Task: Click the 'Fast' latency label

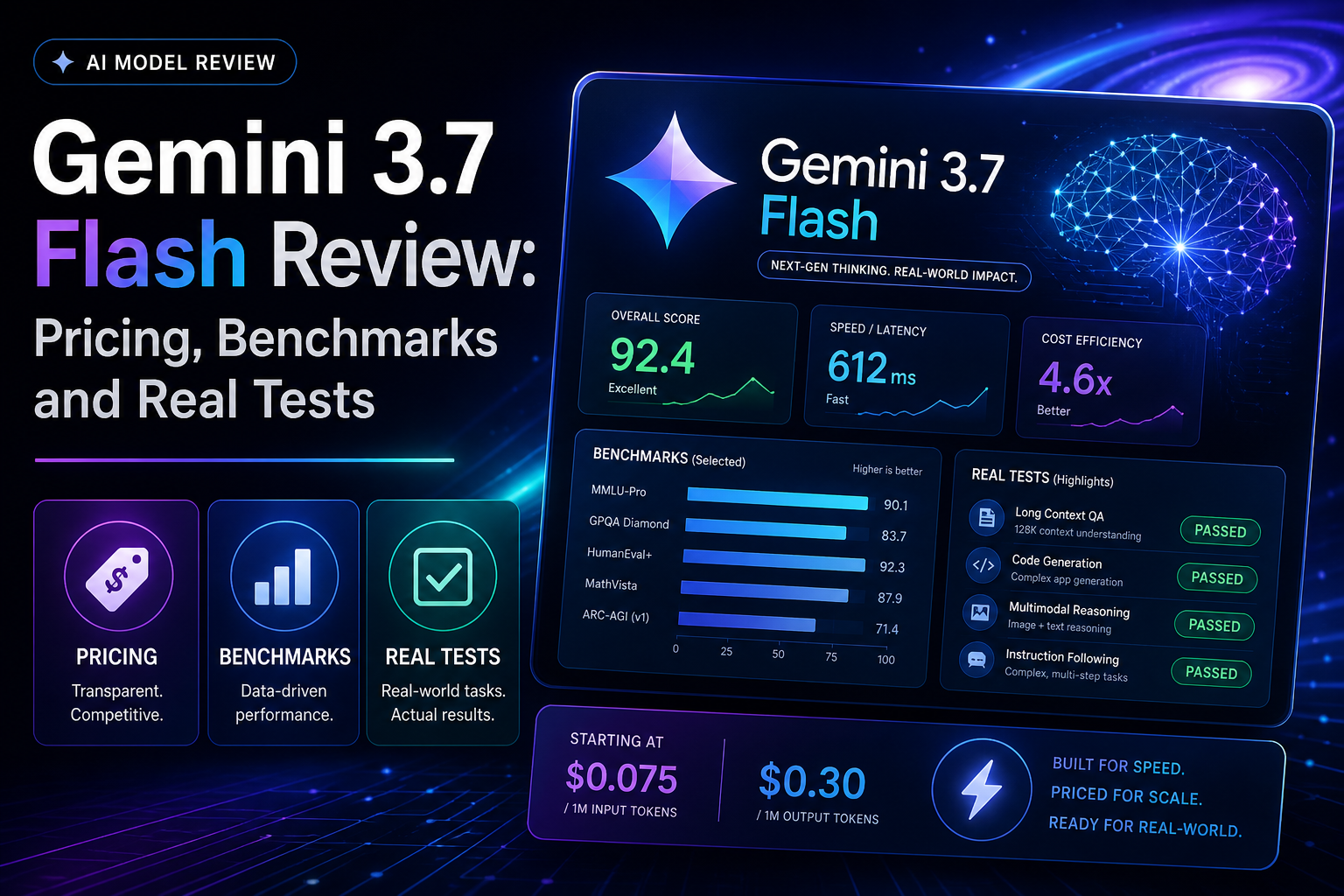Action: coord(837,399)
